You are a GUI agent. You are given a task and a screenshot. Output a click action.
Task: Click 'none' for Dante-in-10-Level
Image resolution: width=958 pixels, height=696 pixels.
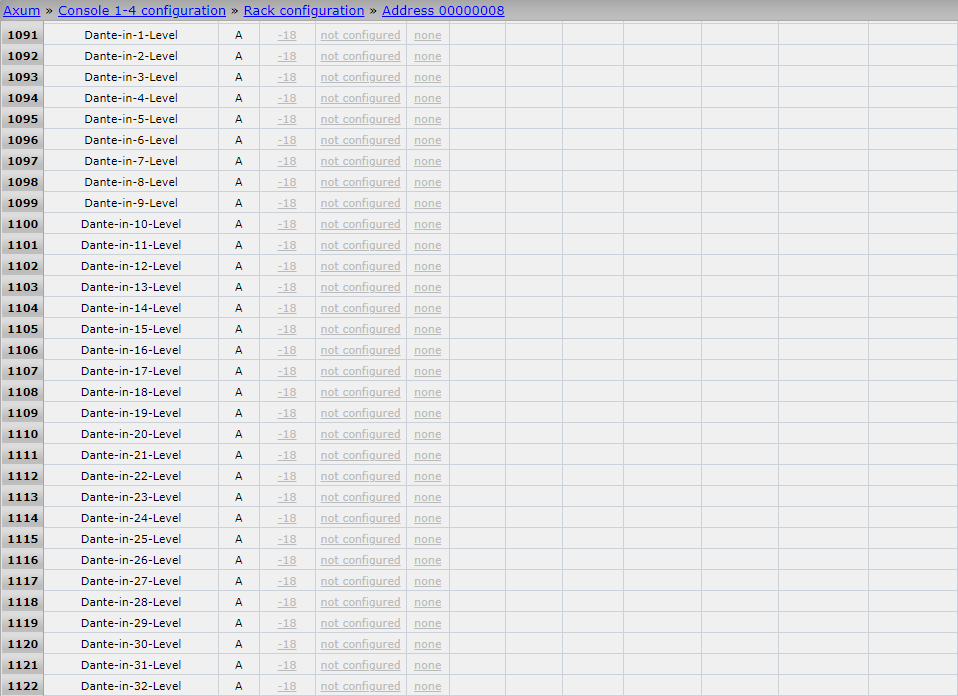pyautogui.click(x=427, y=224)
